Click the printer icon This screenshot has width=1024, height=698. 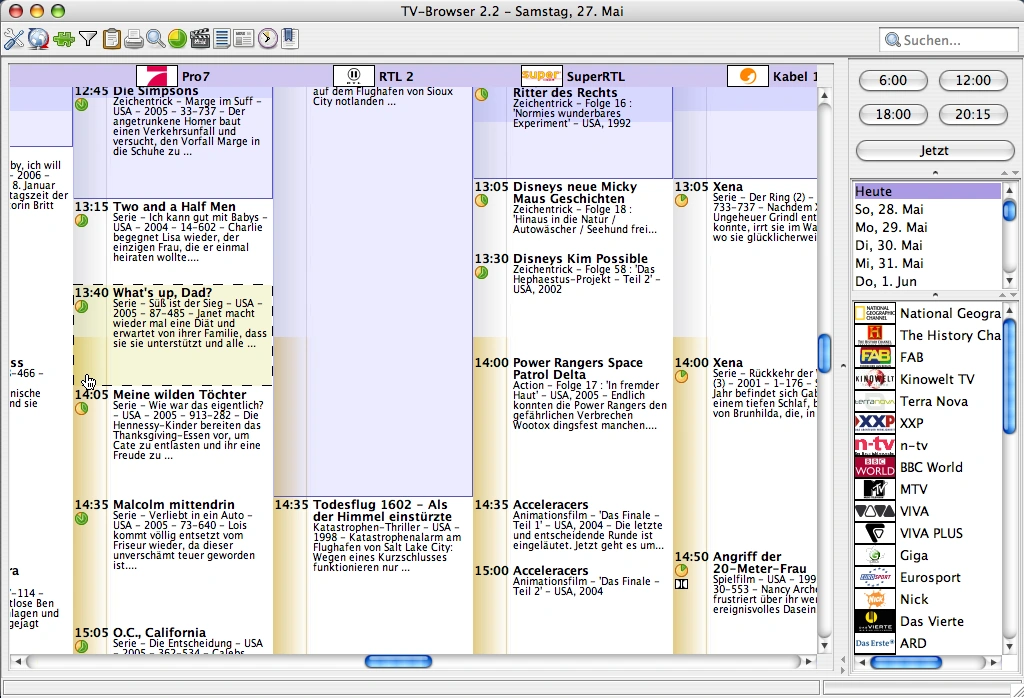click(x=133, y=39)
